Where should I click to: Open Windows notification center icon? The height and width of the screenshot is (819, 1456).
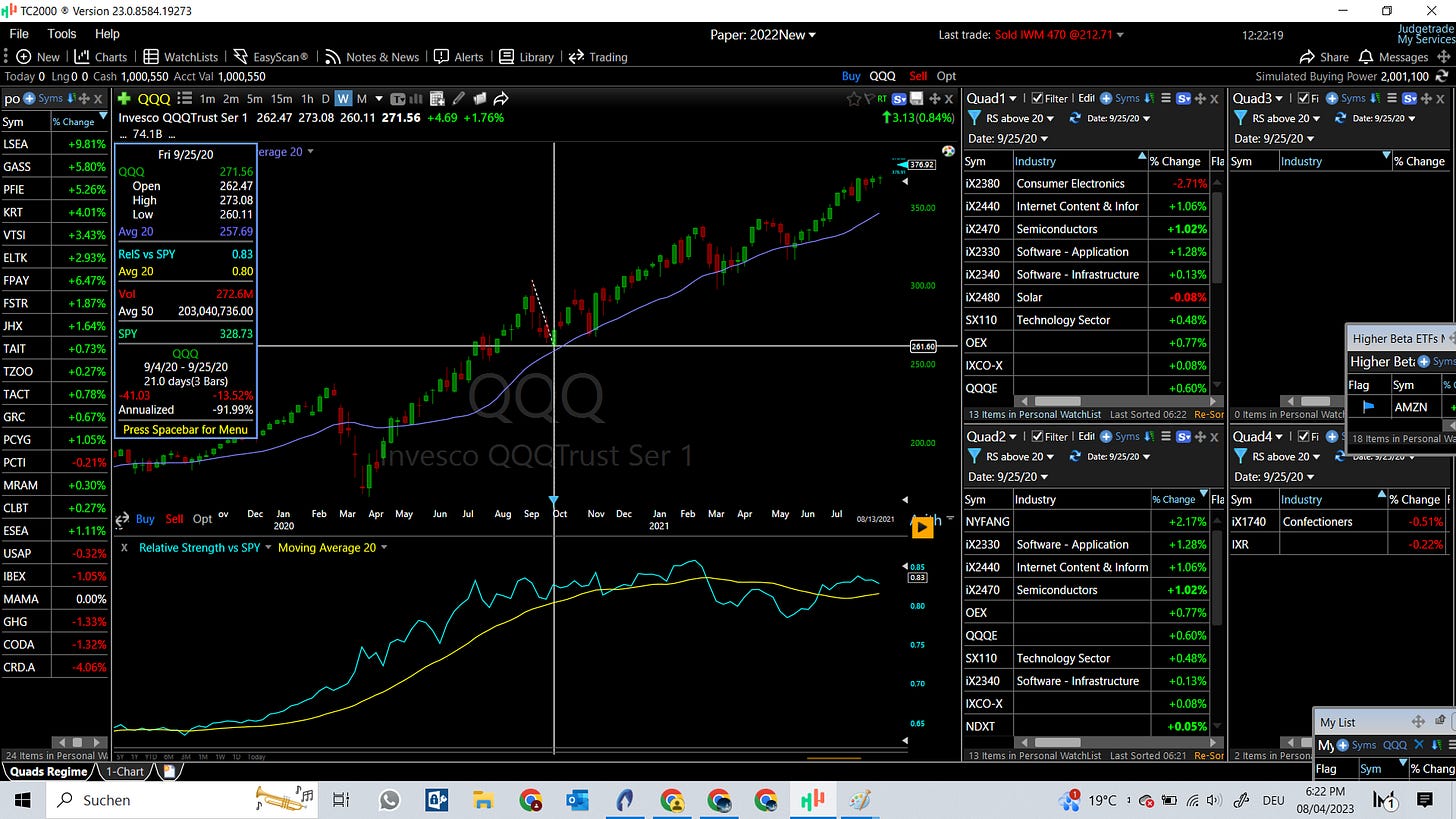1425,800
